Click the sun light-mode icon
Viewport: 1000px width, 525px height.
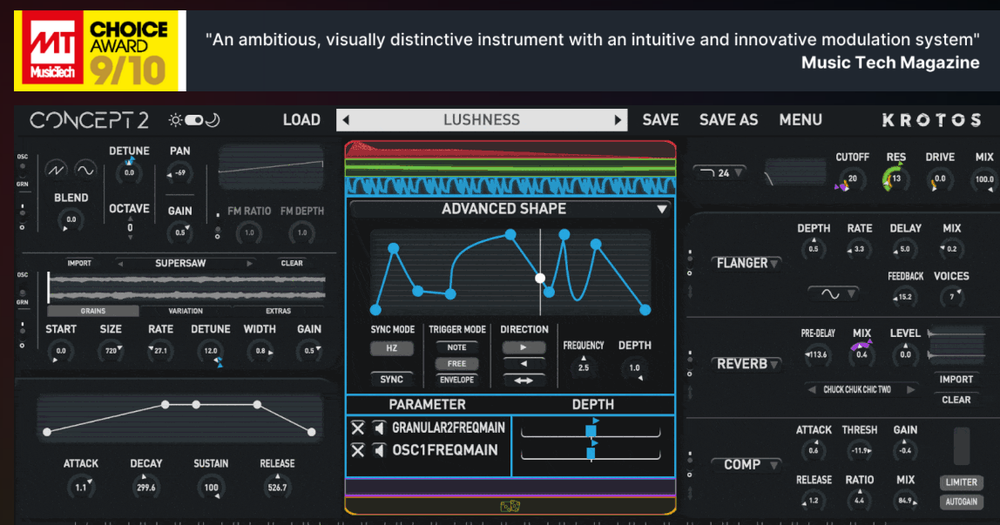(x=175, y=120)
